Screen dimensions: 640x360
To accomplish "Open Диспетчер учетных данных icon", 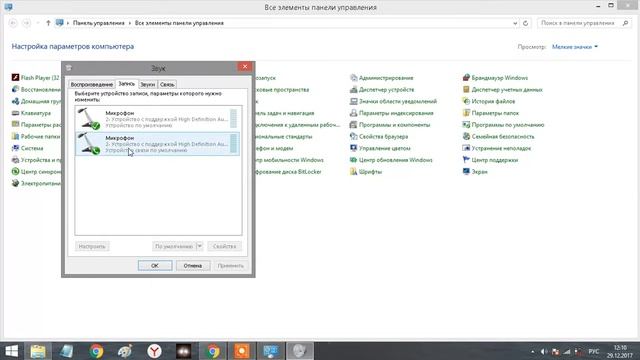I will pyautogui.click(x=466, y=89).
